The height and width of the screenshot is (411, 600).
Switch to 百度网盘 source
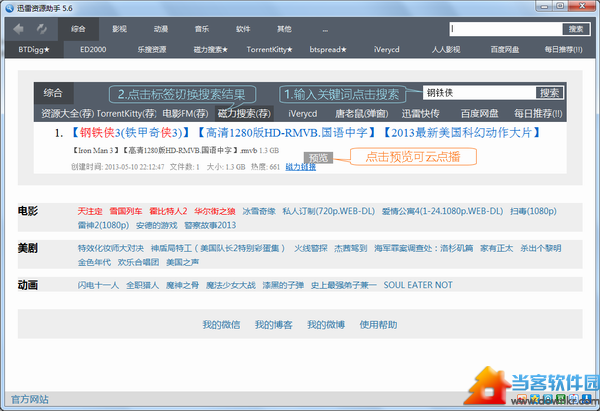click(x=505, y=49)
